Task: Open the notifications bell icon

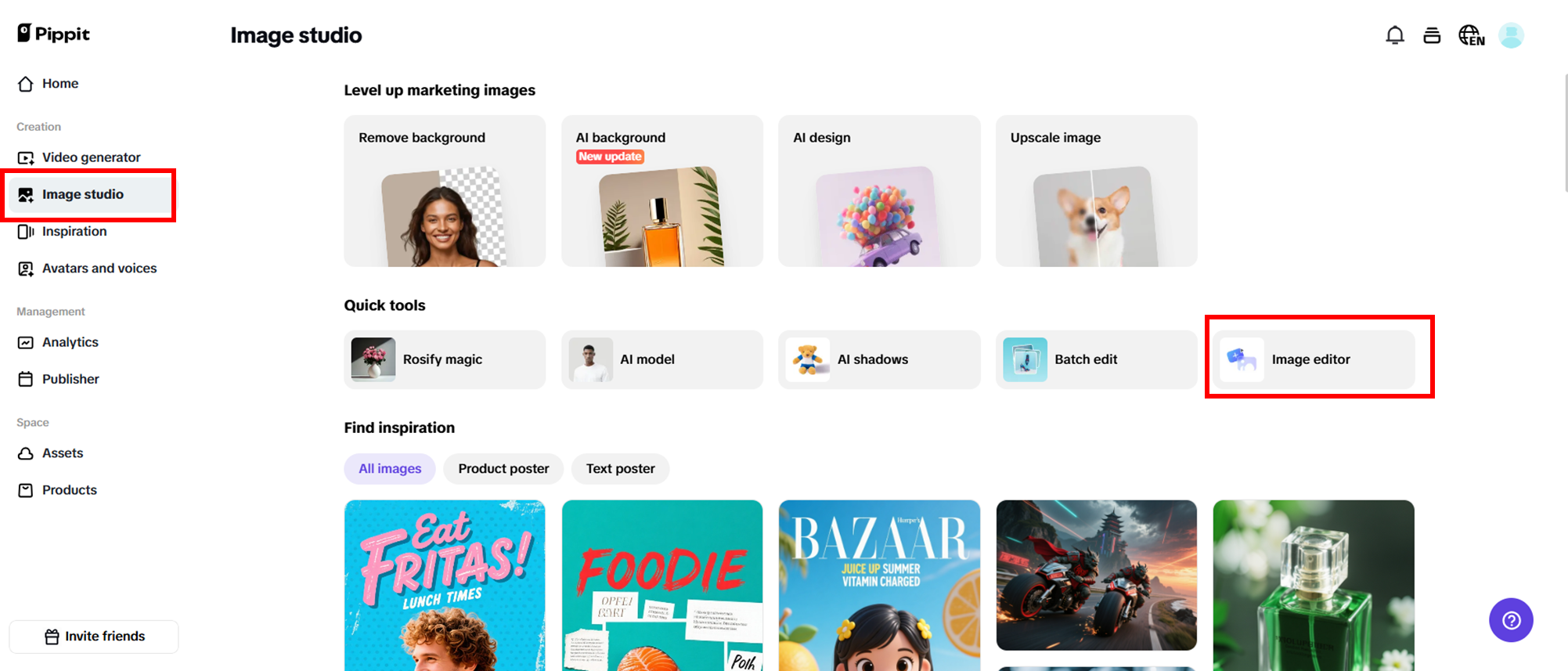Action: pyautogui.click(x=1394, y=35)
